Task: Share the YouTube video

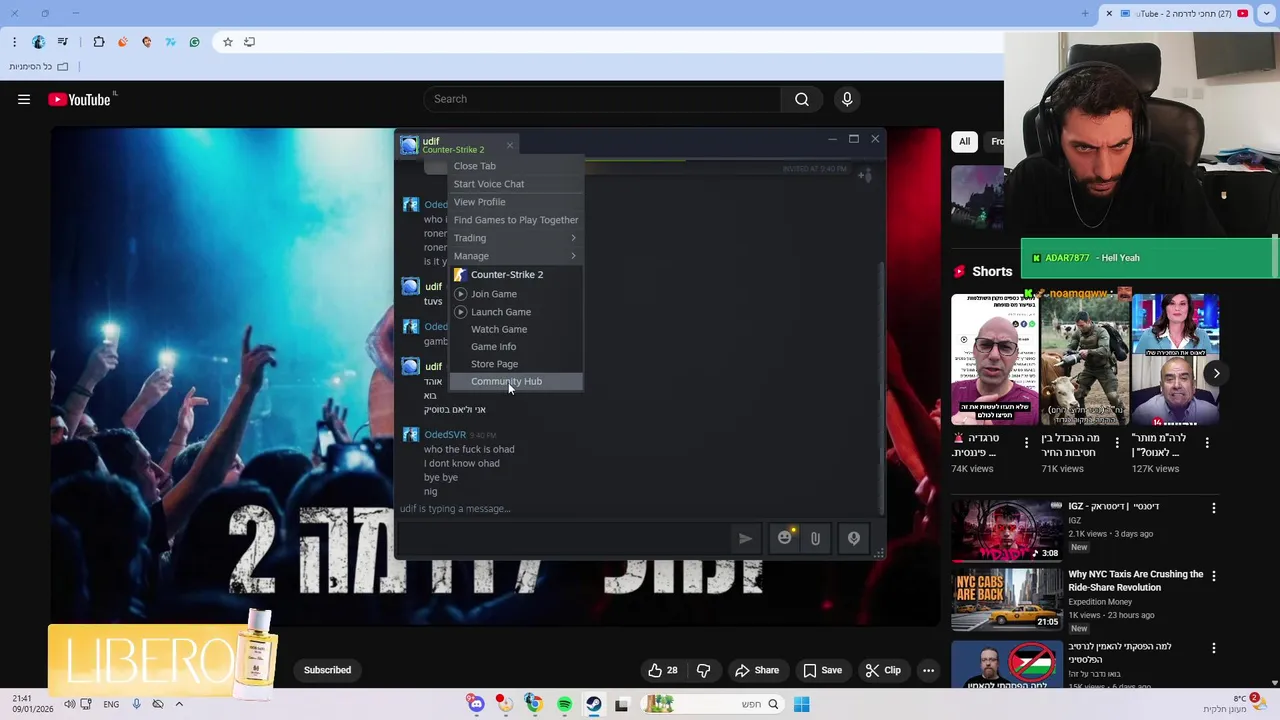Action: (x=756, y=670)
